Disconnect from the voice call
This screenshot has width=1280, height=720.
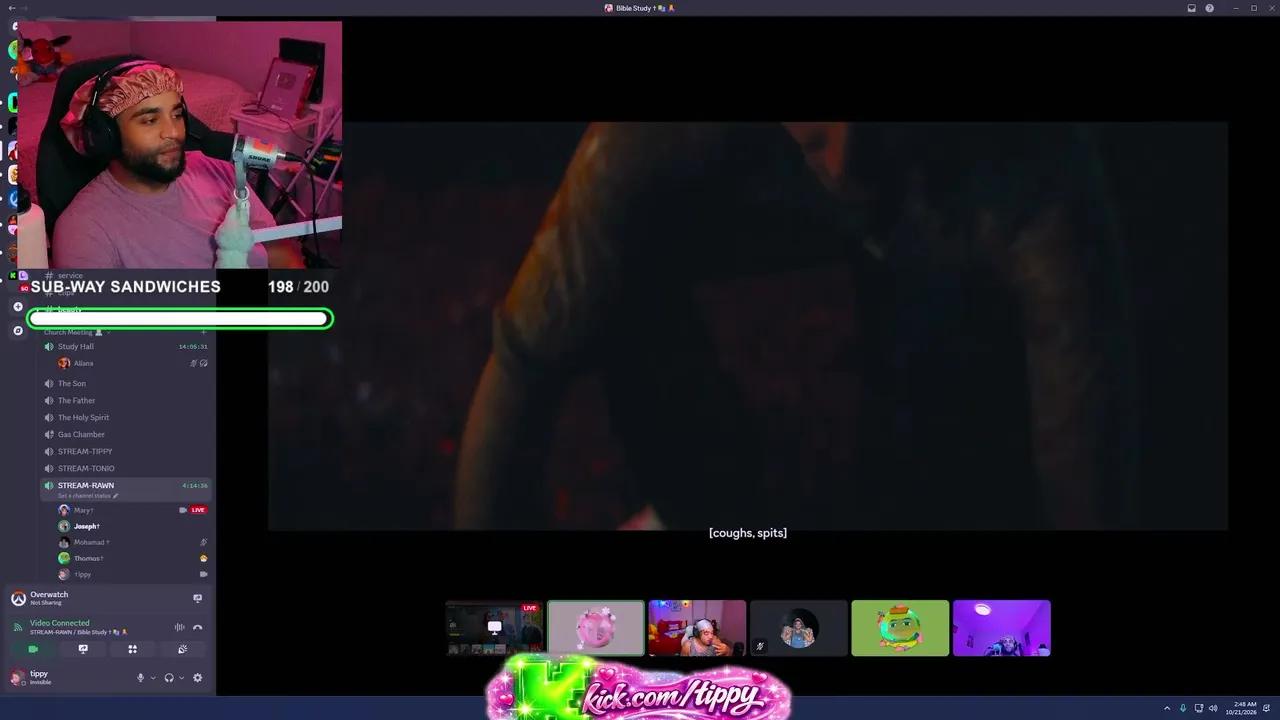pyautogui.click(x=197, y=627)
